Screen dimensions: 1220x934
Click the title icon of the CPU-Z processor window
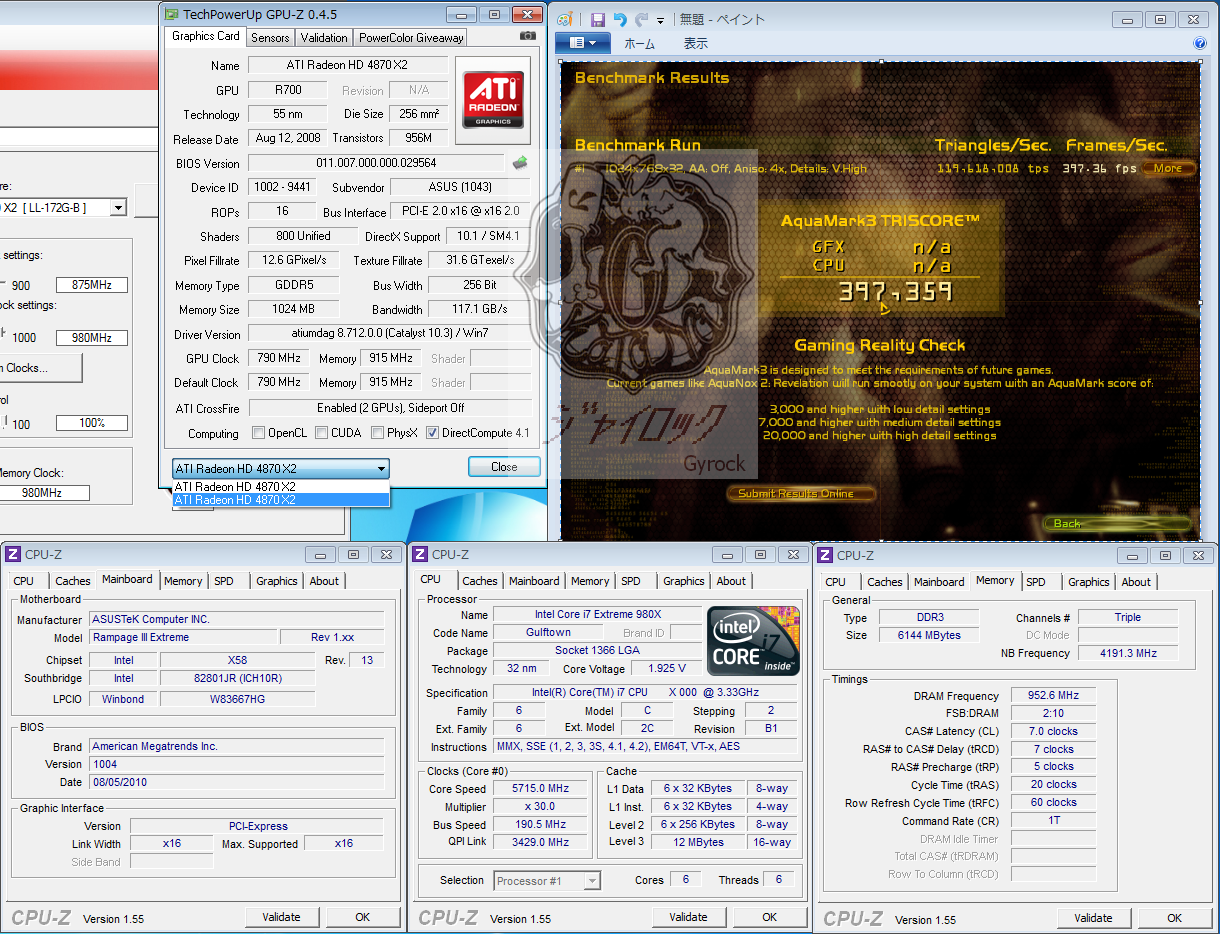pos(420,554)
